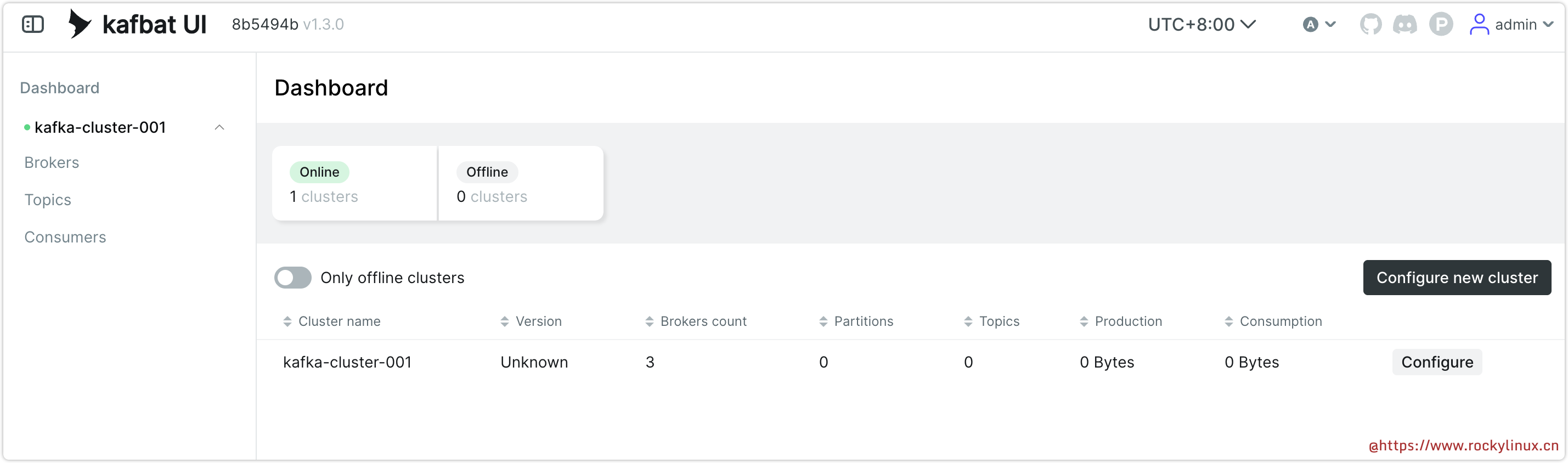Screen dimensions: 1568x463
Task: Toggle the sidebar collapse icon
Action: pos(33,24)
